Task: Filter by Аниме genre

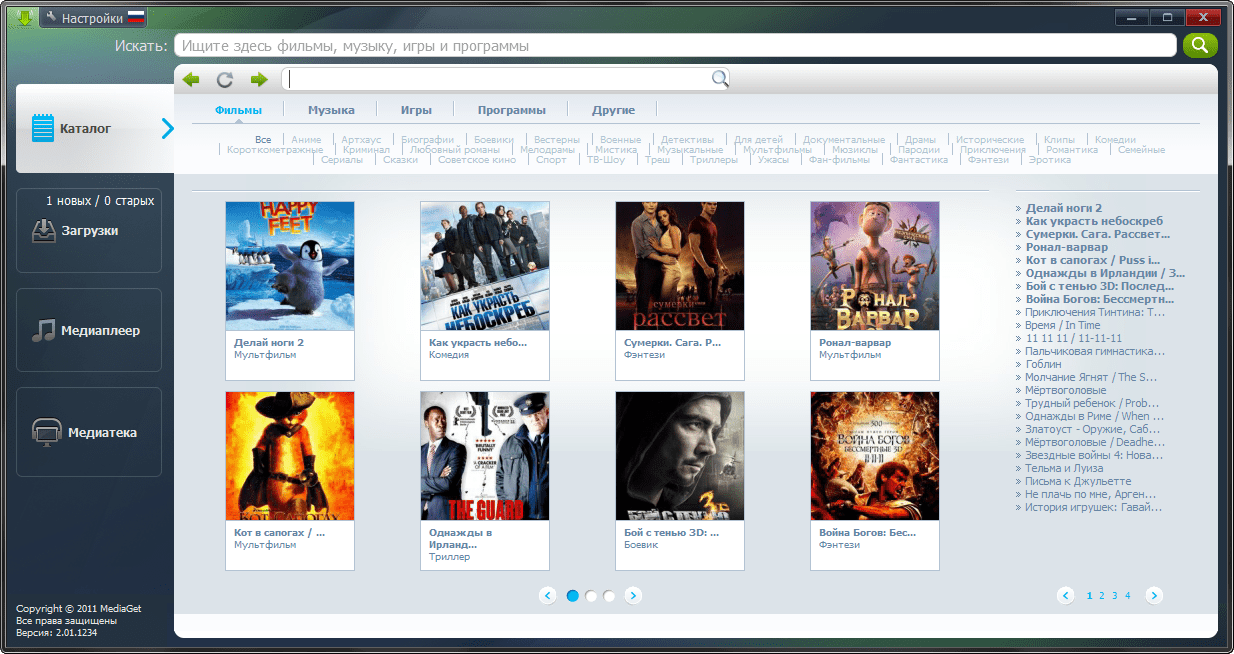Action: tap(306, 140)
